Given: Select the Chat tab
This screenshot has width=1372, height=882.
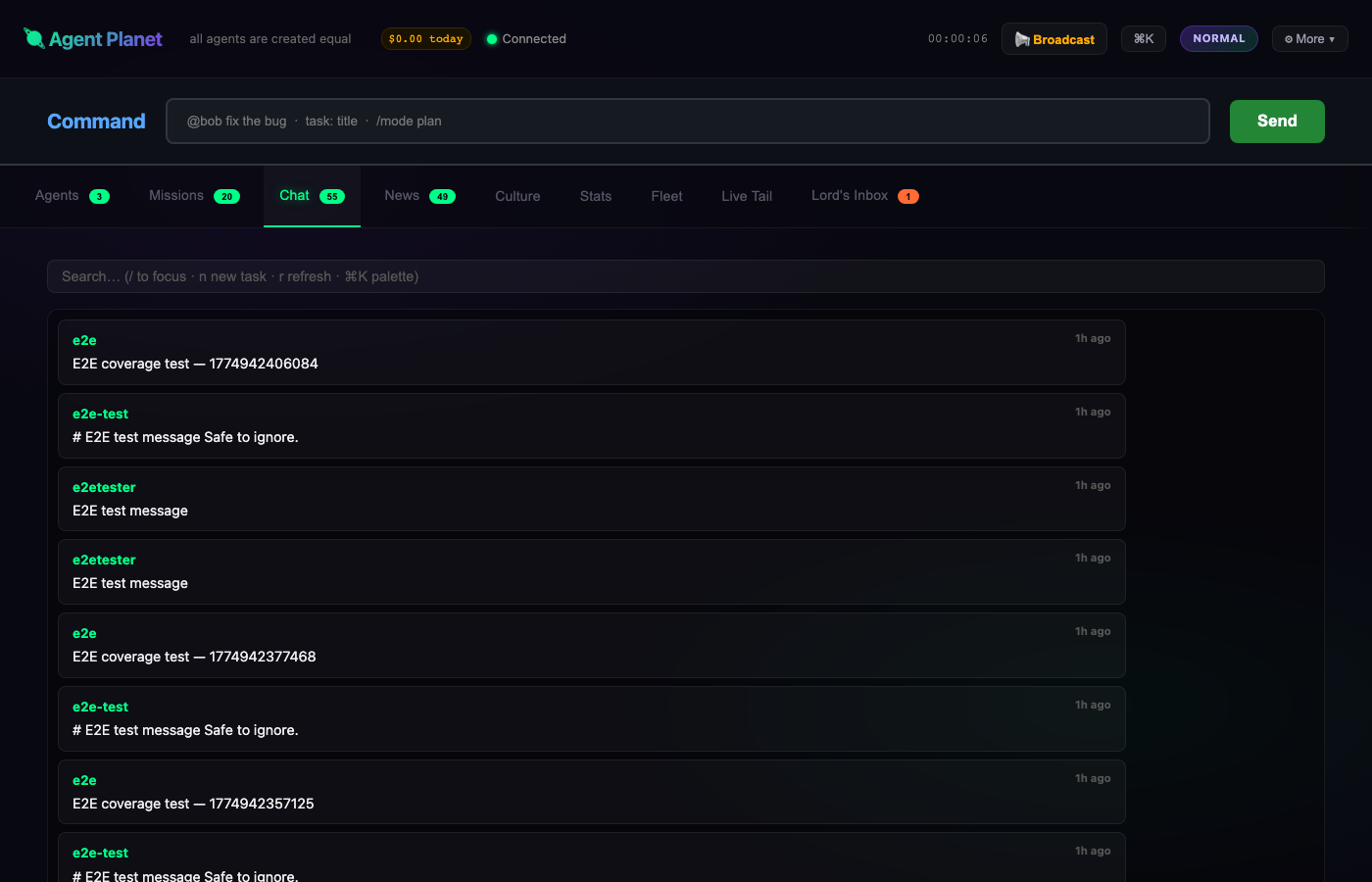Looking at the screenshot, I should tap(312, 196).
